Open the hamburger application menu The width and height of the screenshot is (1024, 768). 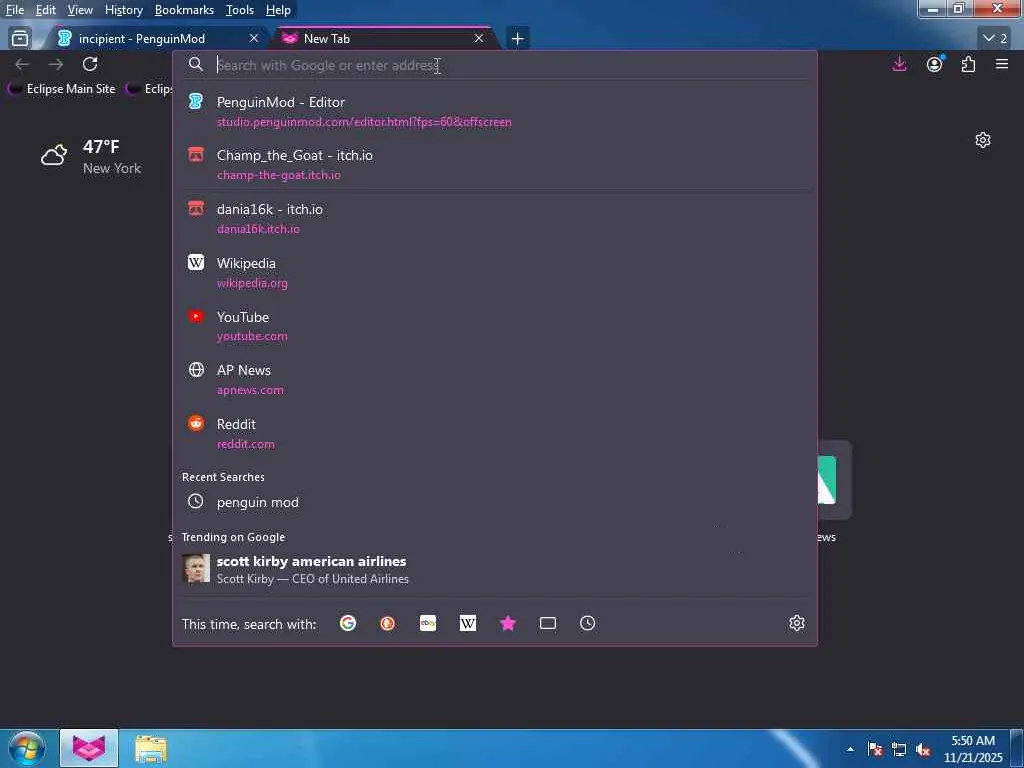pyautogui.click(x=1002, y=64)
